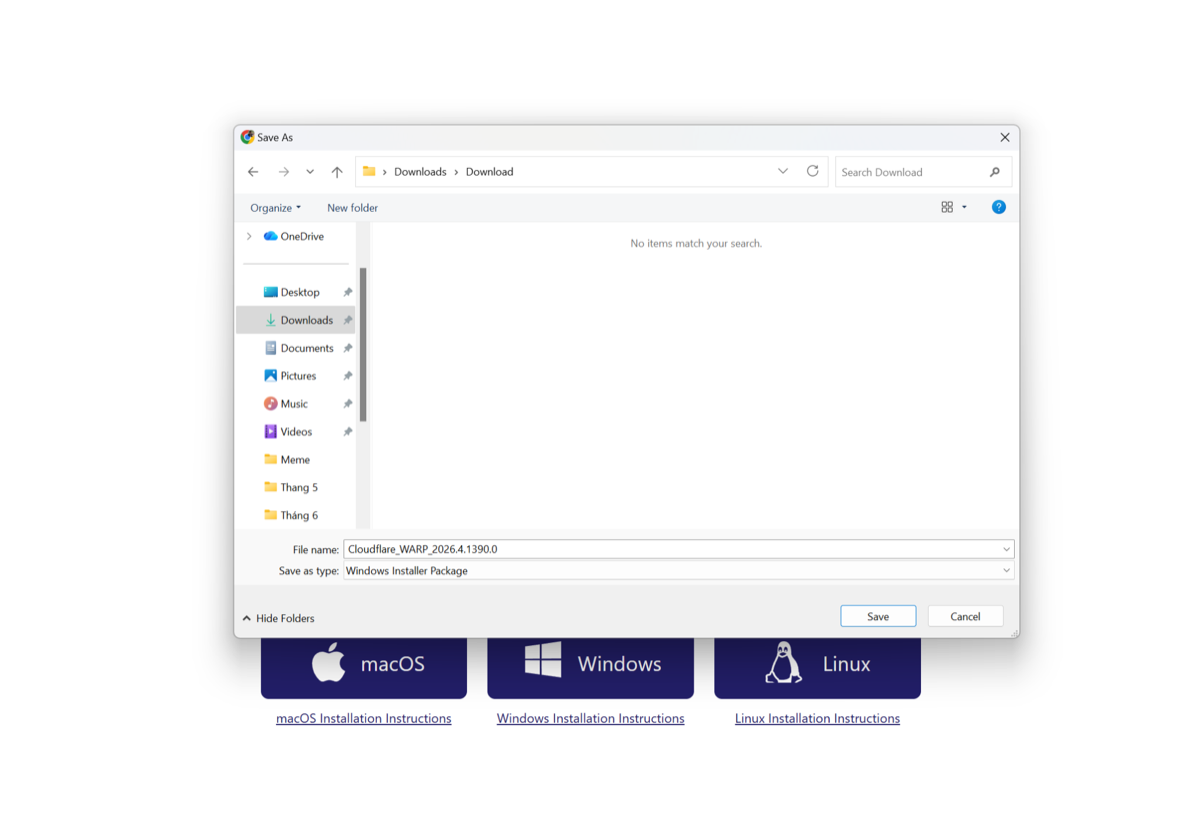Open the Save as type dropdown
Viewport: 1200px width, 836px height.
[679, 570]
